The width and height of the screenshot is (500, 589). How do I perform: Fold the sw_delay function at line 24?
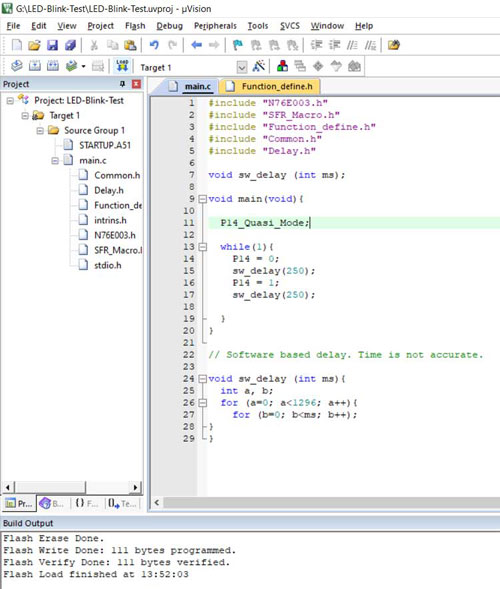(202, 379)
